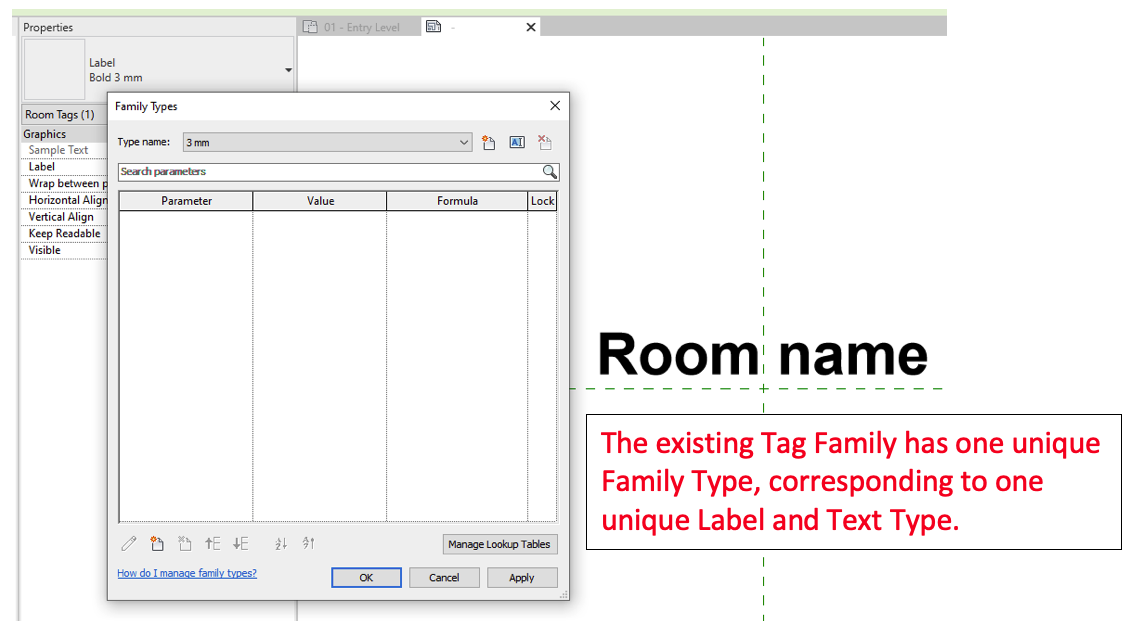The image size is (1139, 621).
Task: Select the Room name label in the drawing canvas
Action: [762, 354]
